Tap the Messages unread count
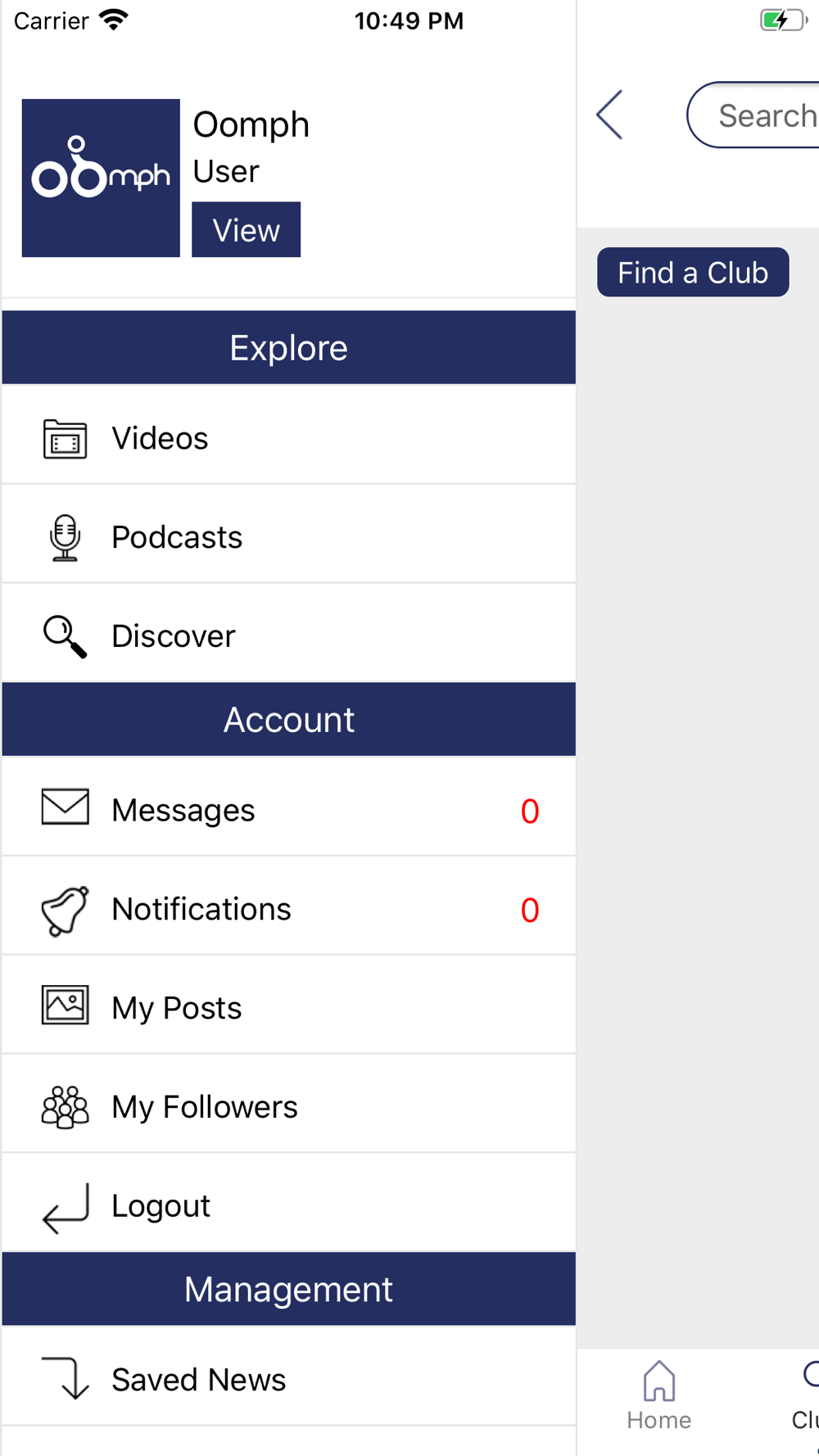This screenshot has height=1456, width=819. [x=530, y=812]
